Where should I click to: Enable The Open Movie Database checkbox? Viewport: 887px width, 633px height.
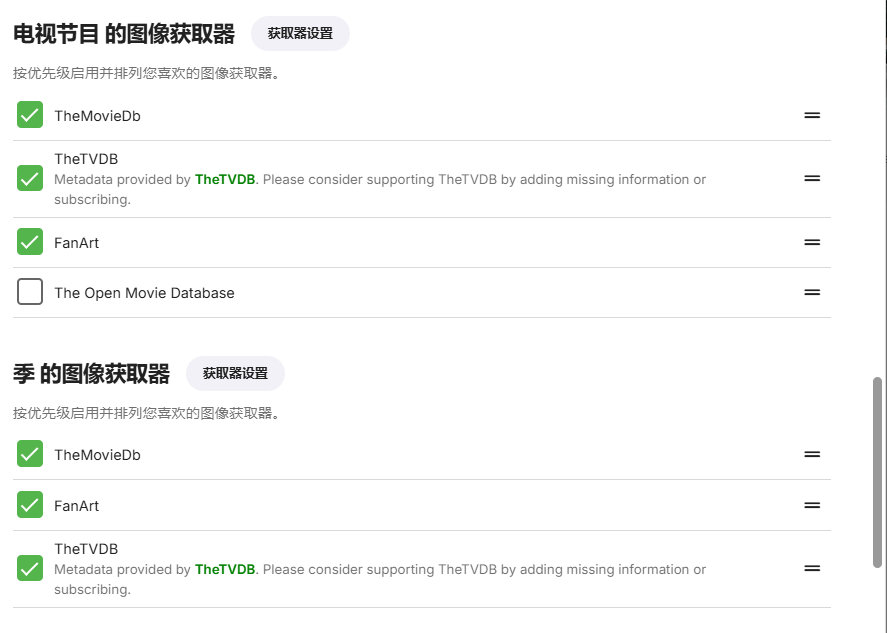coord(30,292)
